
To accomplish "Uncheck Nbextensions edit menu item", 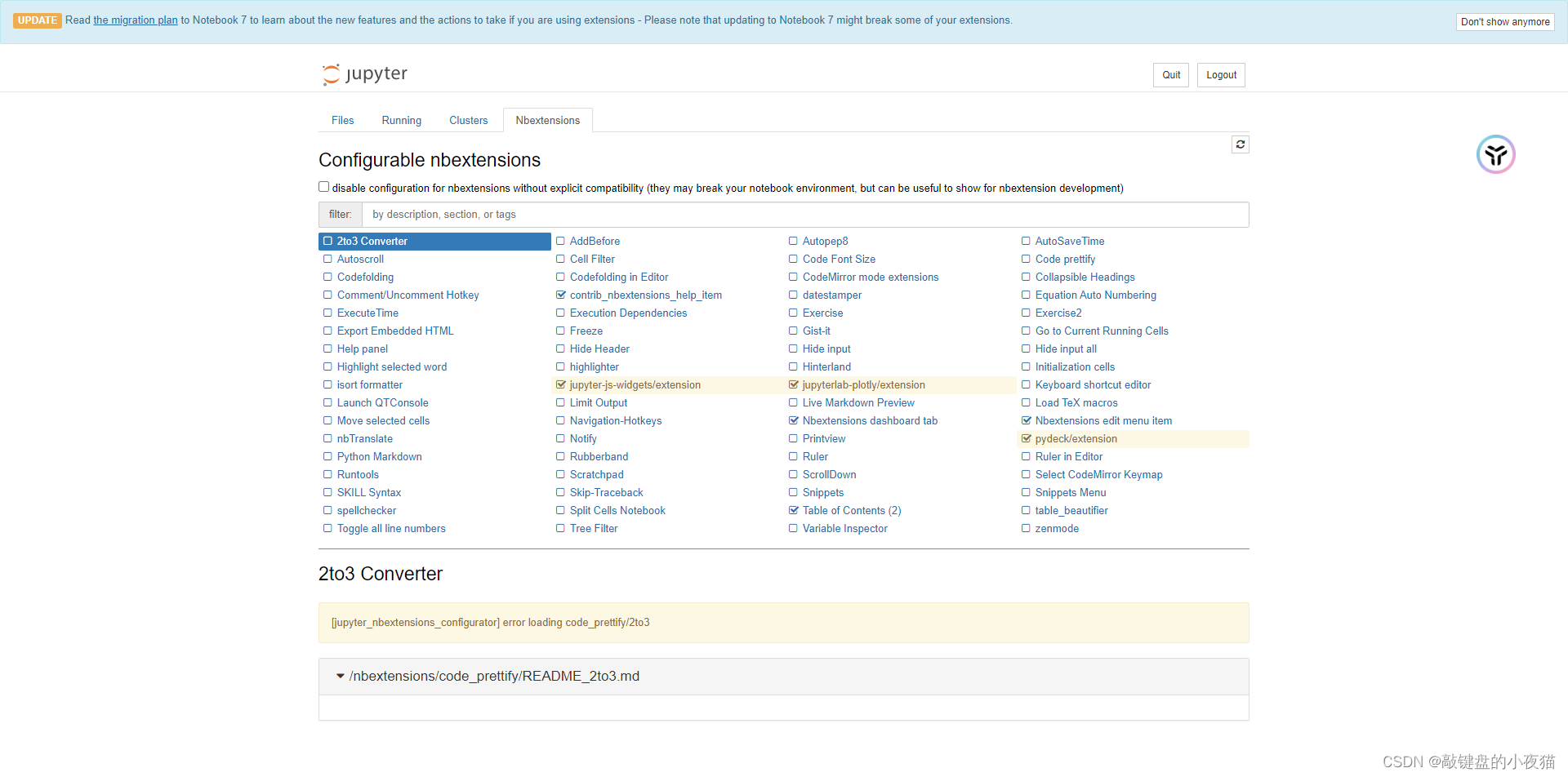I will click(x=1027, y=420).
